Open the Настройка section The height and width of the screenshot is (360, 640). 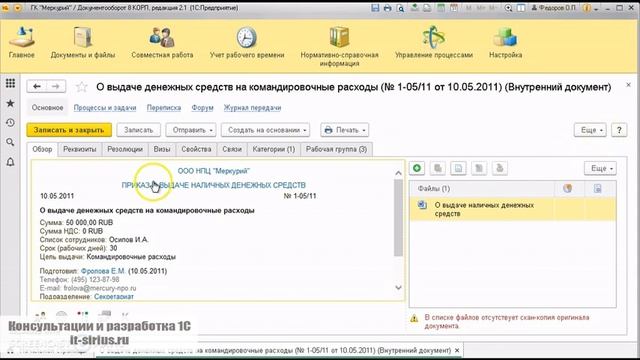(505, 42)
